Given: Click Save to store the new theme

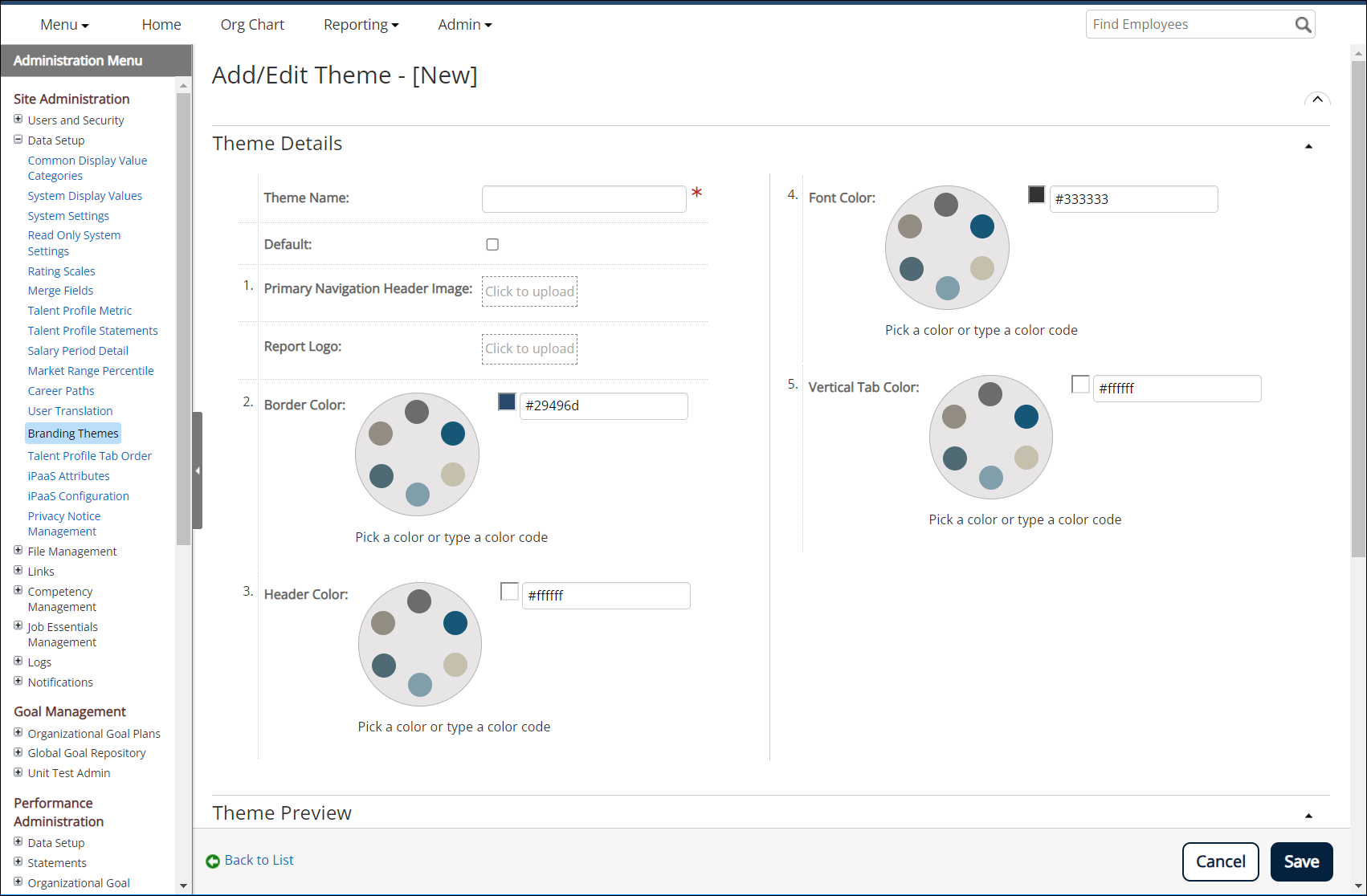Looking at the screenshot, I should coord(1301,861).
